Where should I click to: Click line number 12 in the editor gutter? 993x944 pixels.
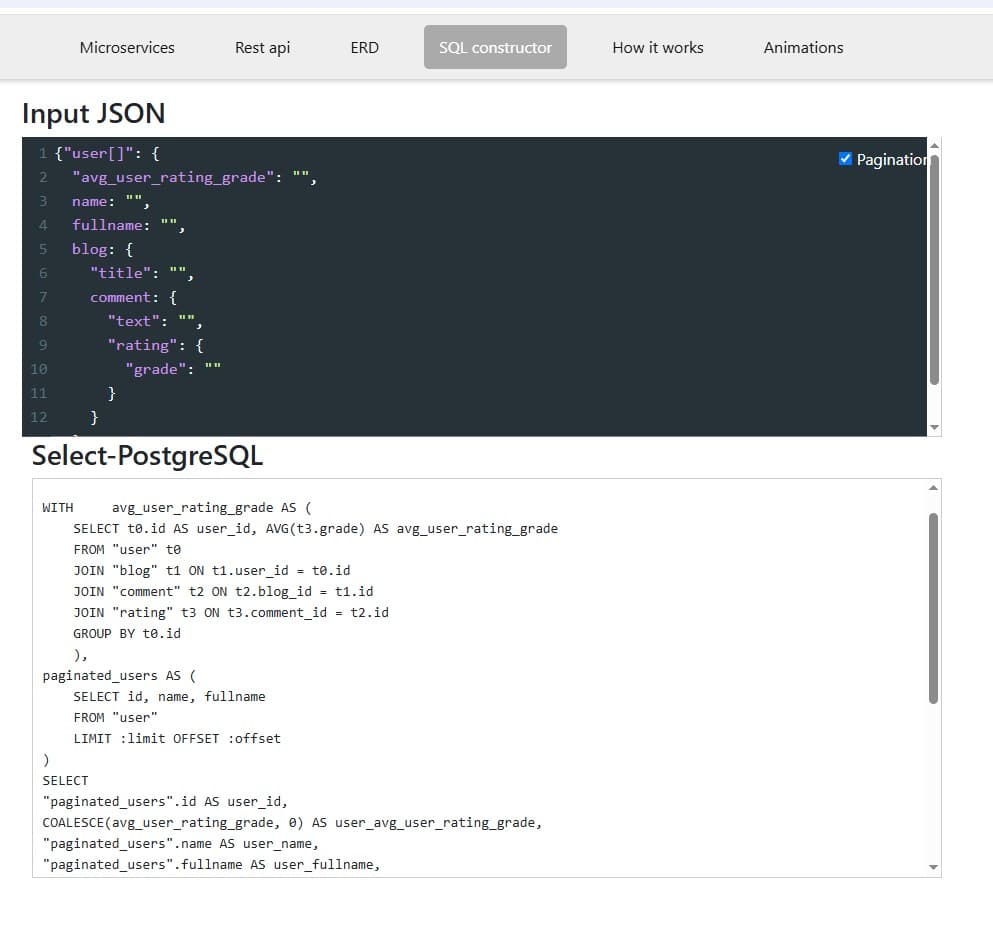point(39,417)
